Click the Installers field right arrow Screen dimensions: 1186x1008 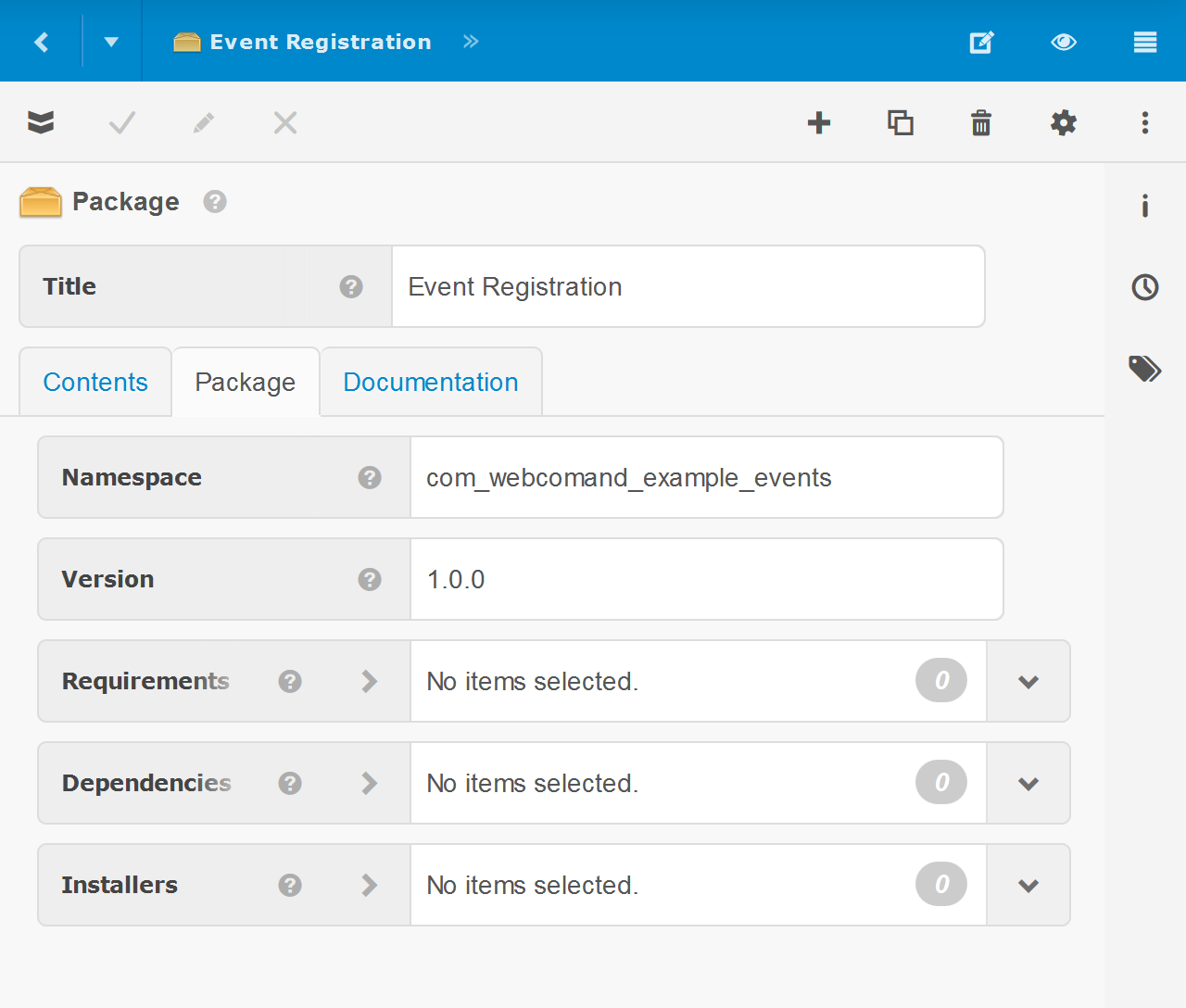point(370,886)
